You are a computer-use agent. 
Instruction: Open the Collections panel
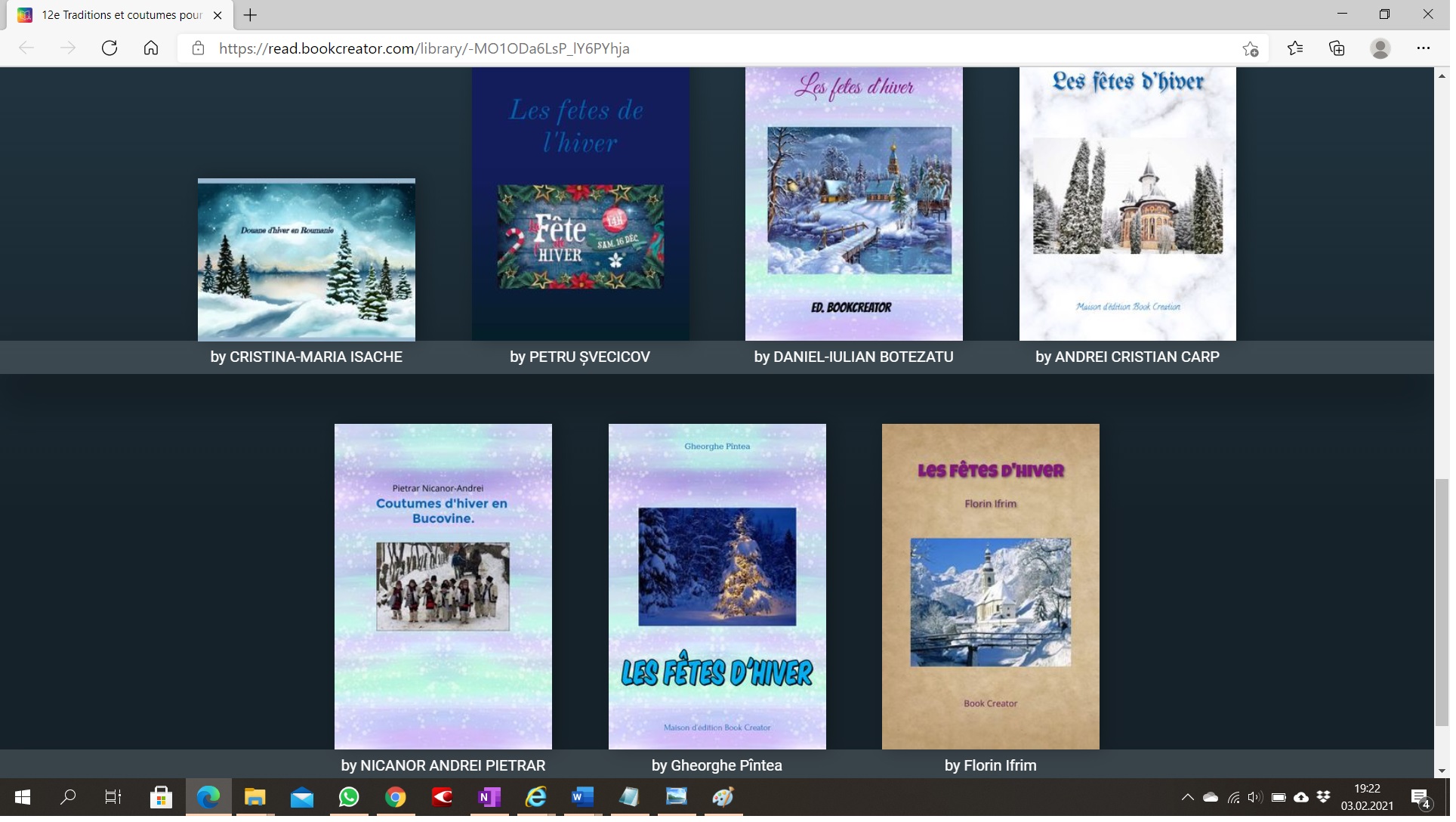(1337, 48)
